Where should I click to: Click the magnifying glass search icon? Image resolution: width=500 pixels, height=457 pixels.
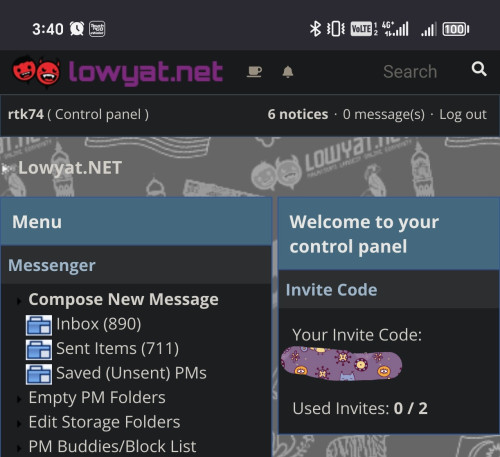(x=479, y=69)
